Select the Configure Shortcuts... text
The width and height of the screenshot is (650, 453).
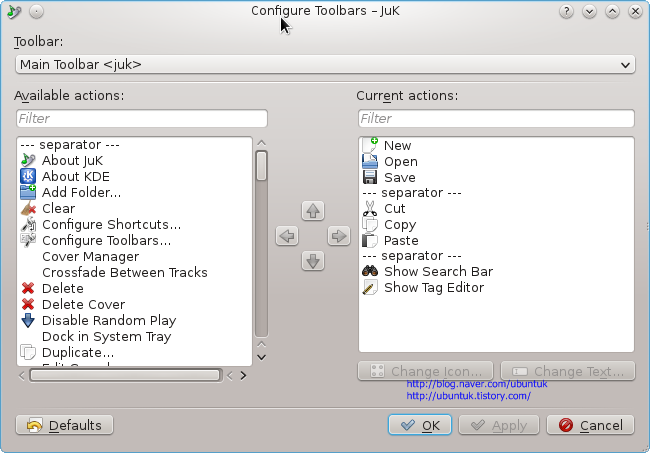(112, 225)
